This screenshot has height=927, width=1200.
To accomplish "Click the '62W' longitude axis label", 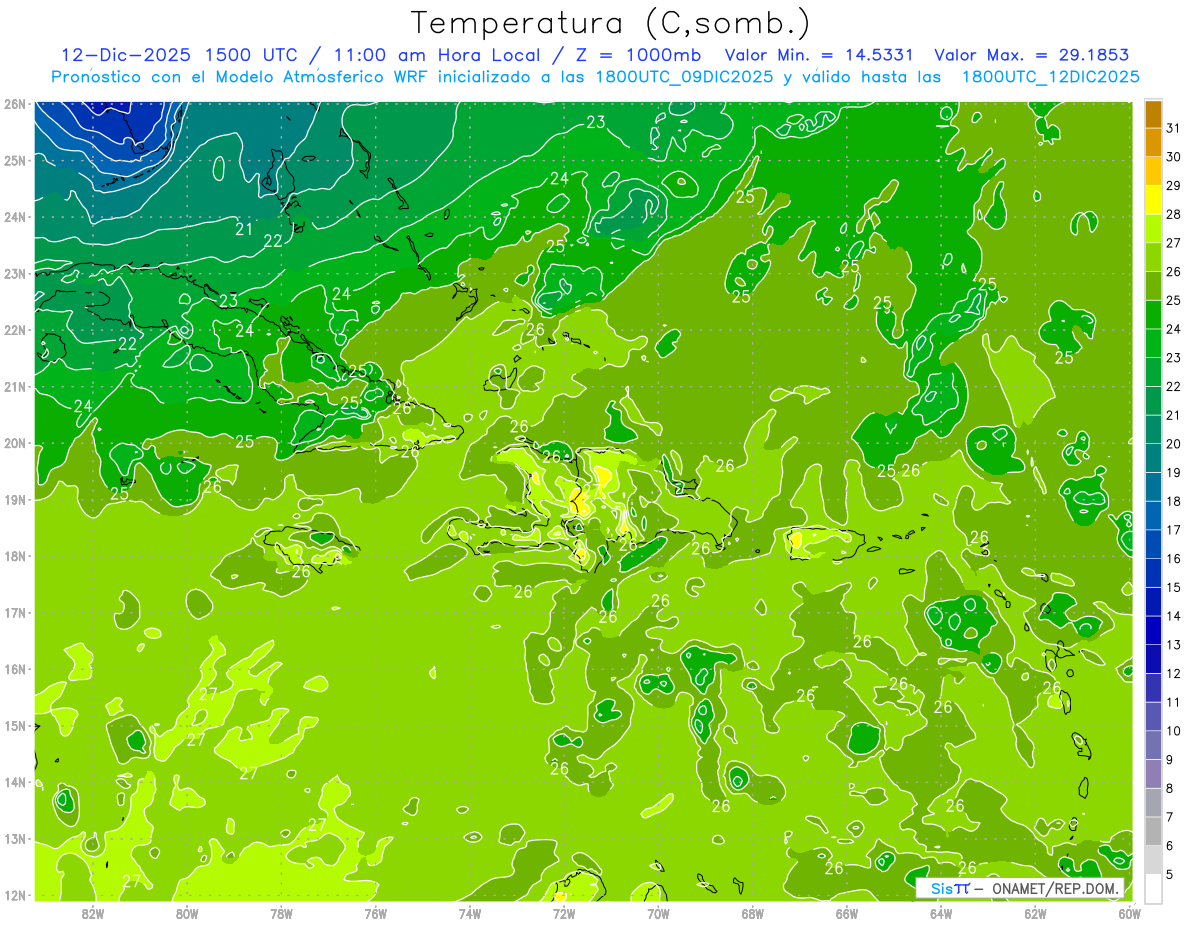I will tap(1036, 912).
